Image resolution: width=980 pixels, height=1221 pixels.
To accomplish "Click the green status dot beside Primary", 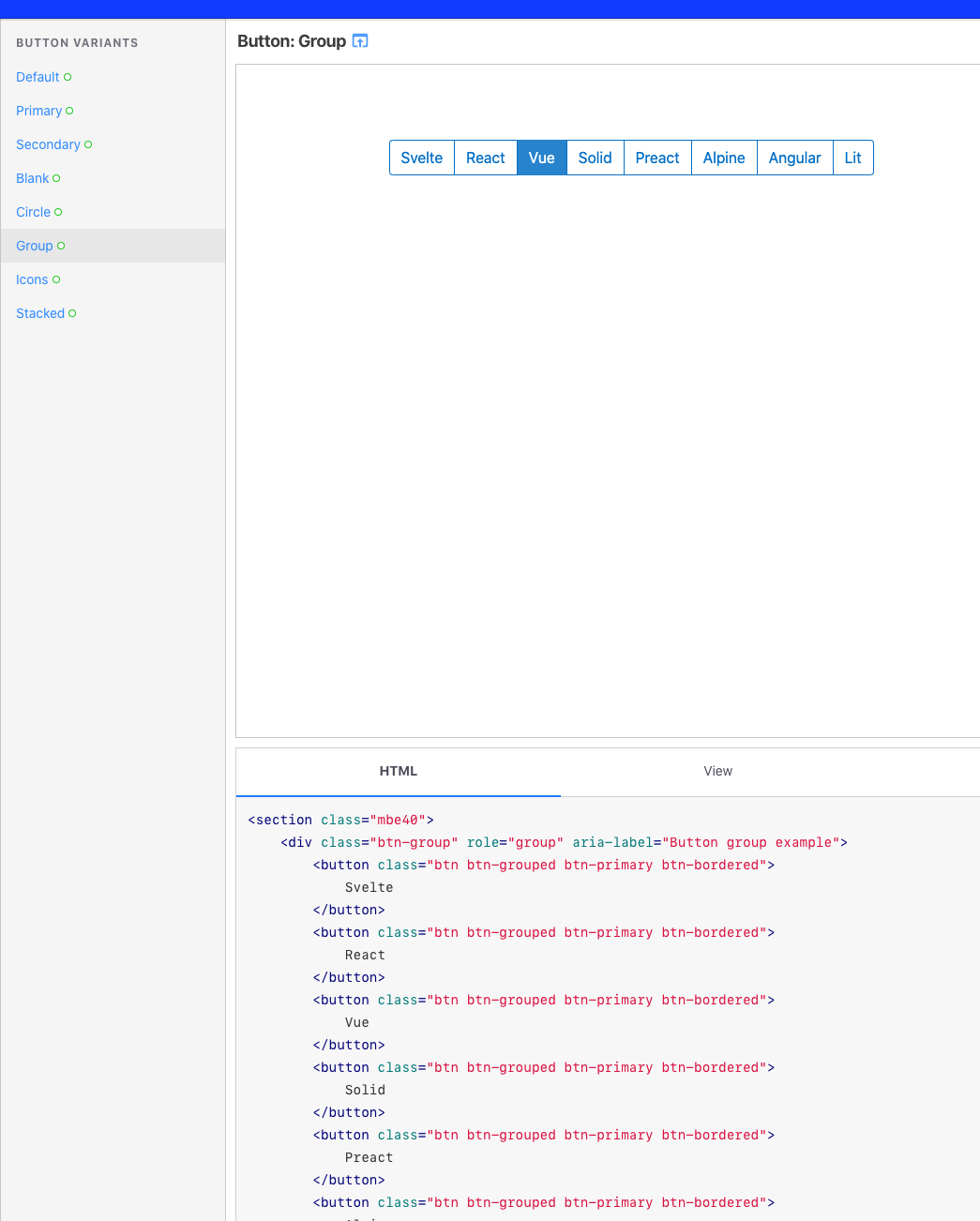I will [69, 111].
